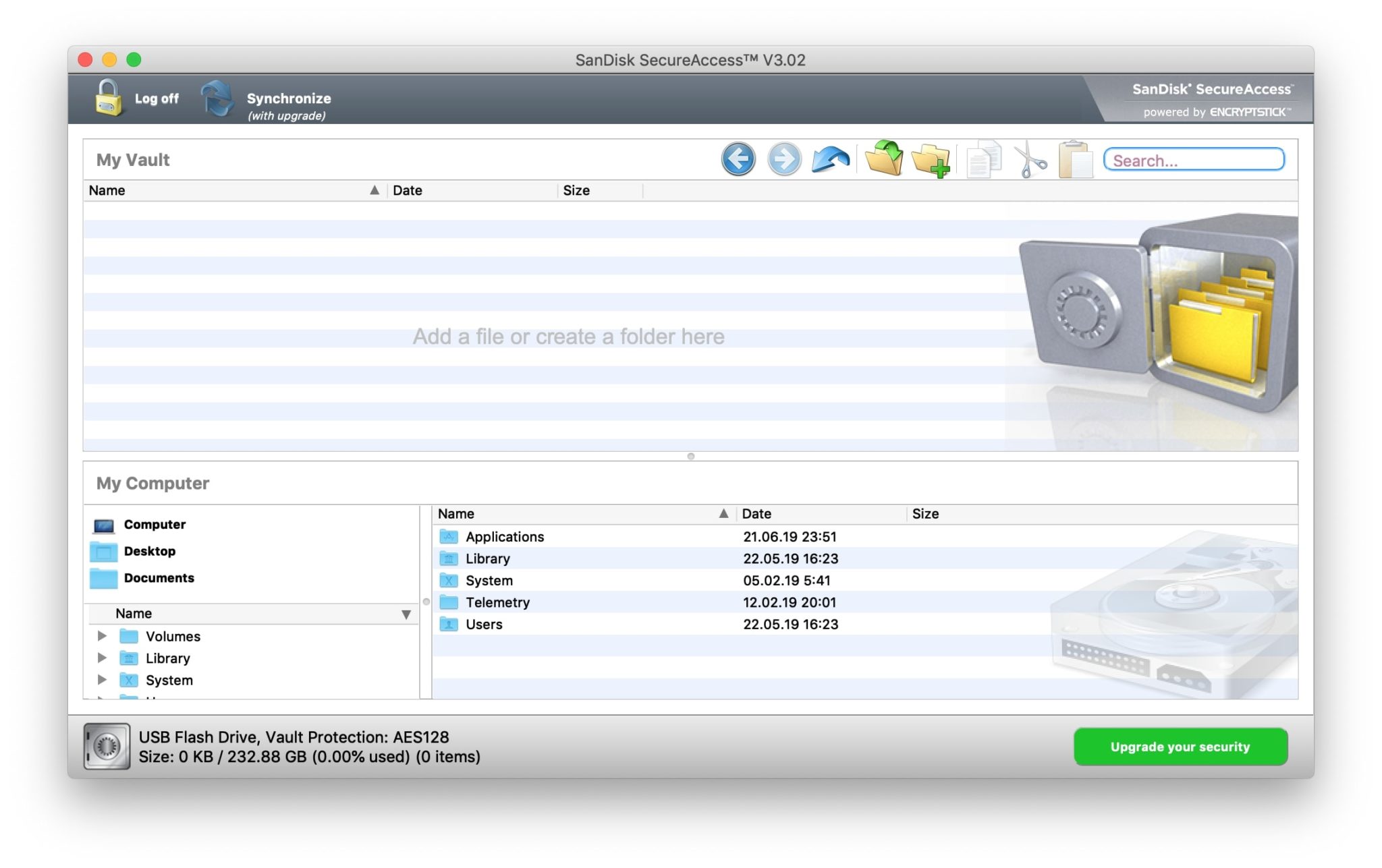Click Upgrade your security button
Viewport: 1382px width, 868px height.
pyautogui.click(x=1180, y=747)
